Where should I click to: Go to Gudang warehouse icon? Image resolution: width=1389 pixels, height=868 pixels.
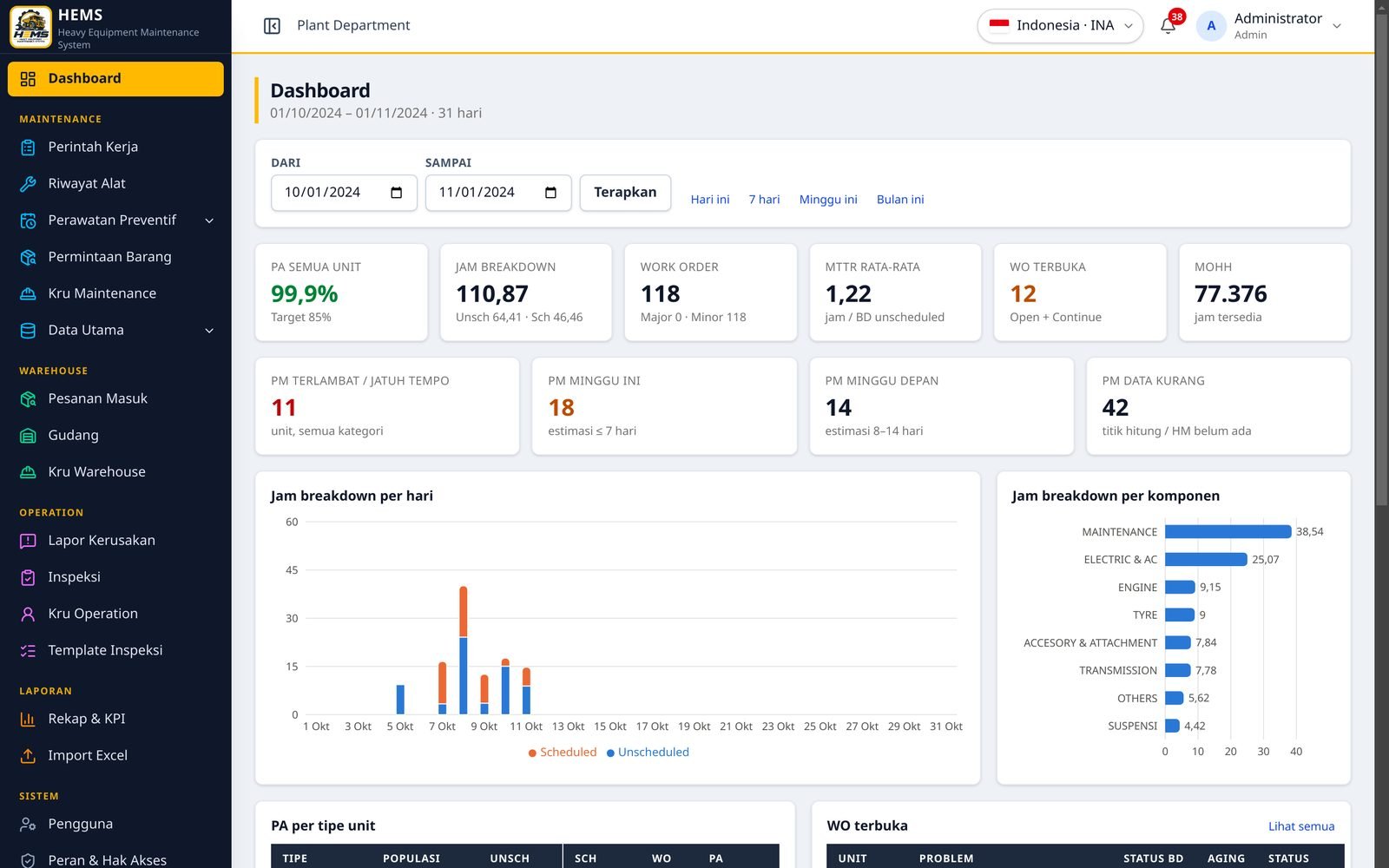tap(28, 436)
